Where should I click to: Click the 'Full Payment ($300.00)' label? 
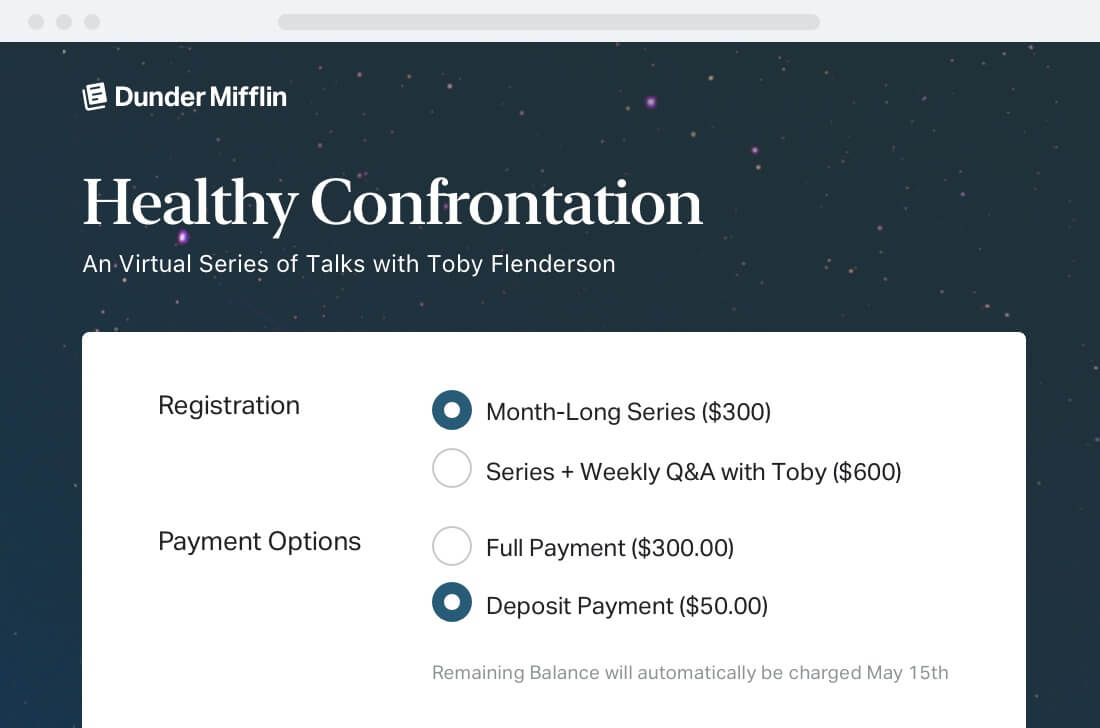(609, 548)
